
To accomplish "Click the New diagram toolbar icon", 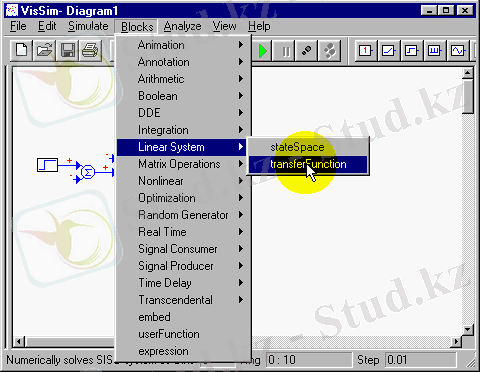I will point(22,51).
